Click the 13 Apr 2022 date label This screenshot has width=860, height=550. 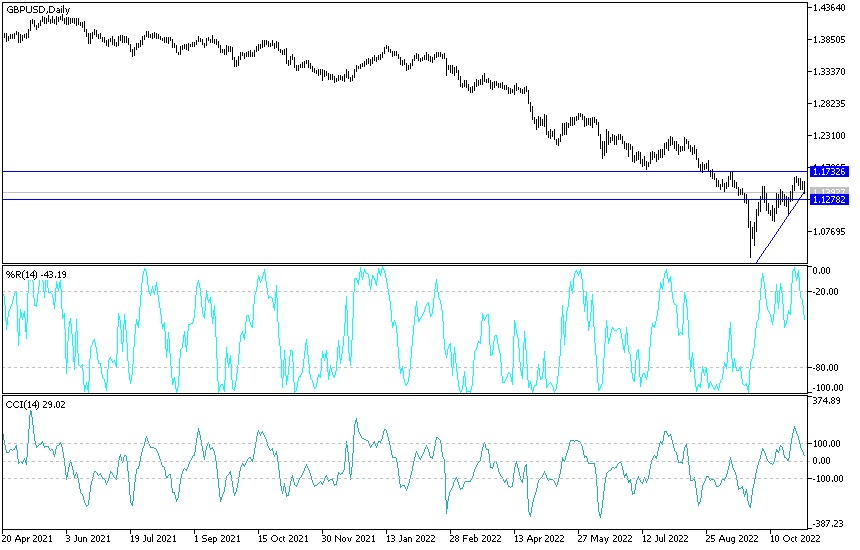pyautogui.click(x=539, y=538)
